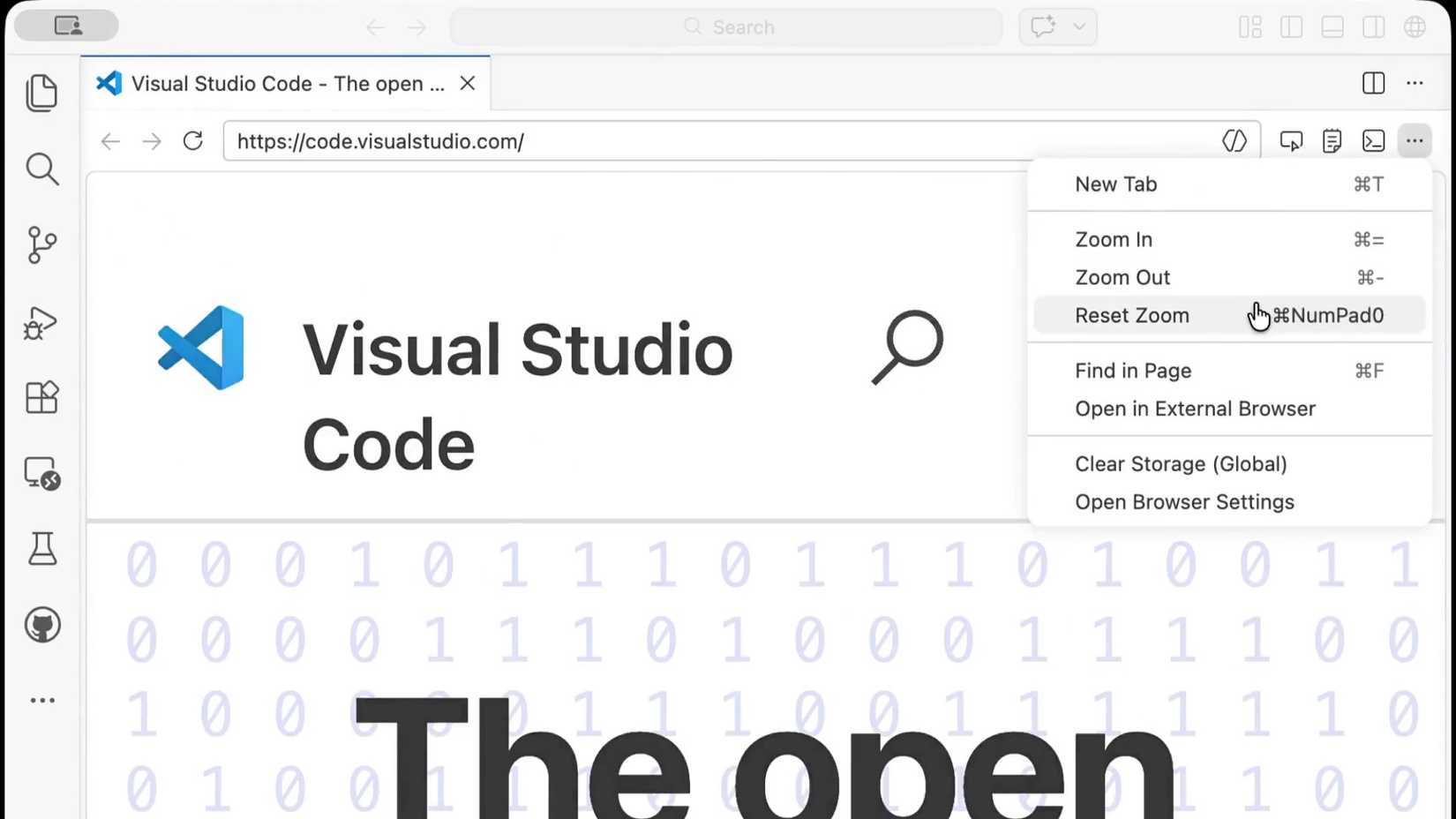Split the editor to the right
Viewport: 1456px width, 819px height.
(x=1374, y=83)
